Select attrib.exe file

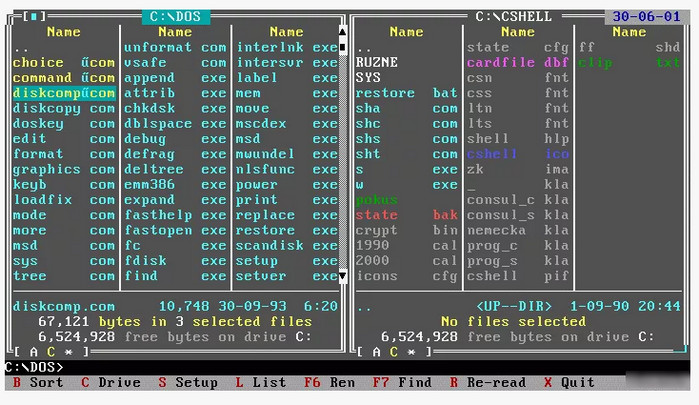[176, 93]
